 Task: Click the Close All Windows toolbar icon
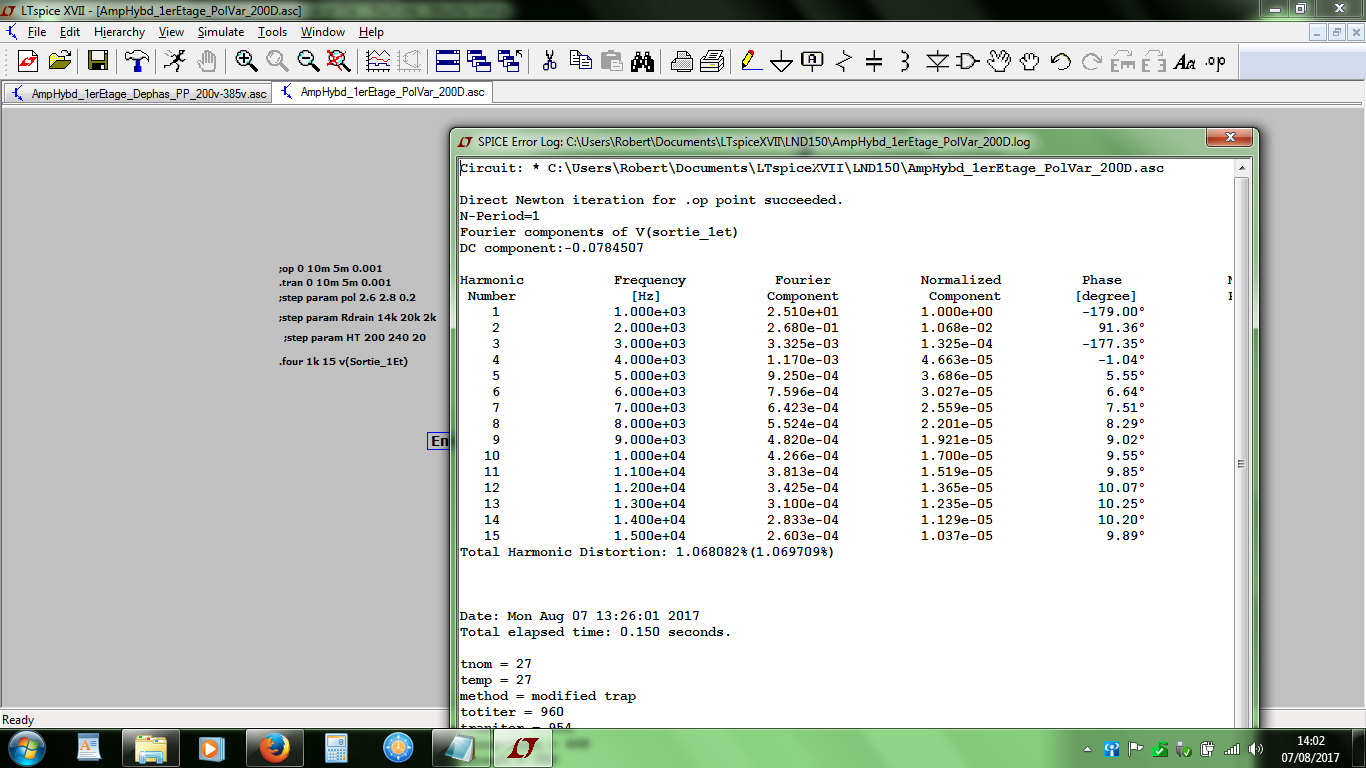(510, 61)
